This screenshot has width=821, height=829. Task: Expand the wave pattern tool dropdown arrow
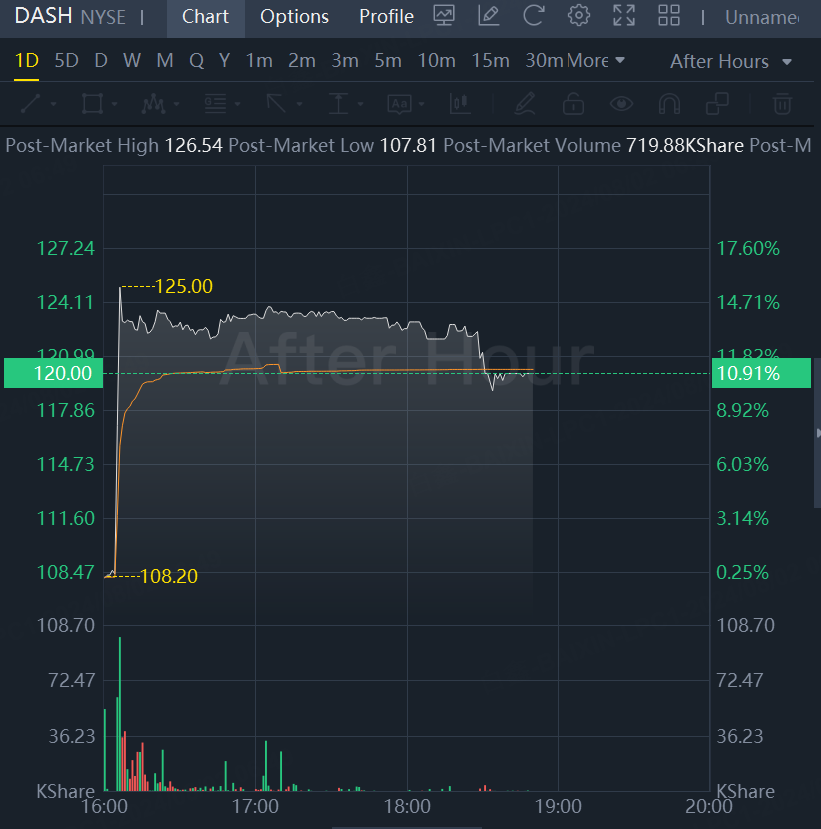(x=177, y=104)
